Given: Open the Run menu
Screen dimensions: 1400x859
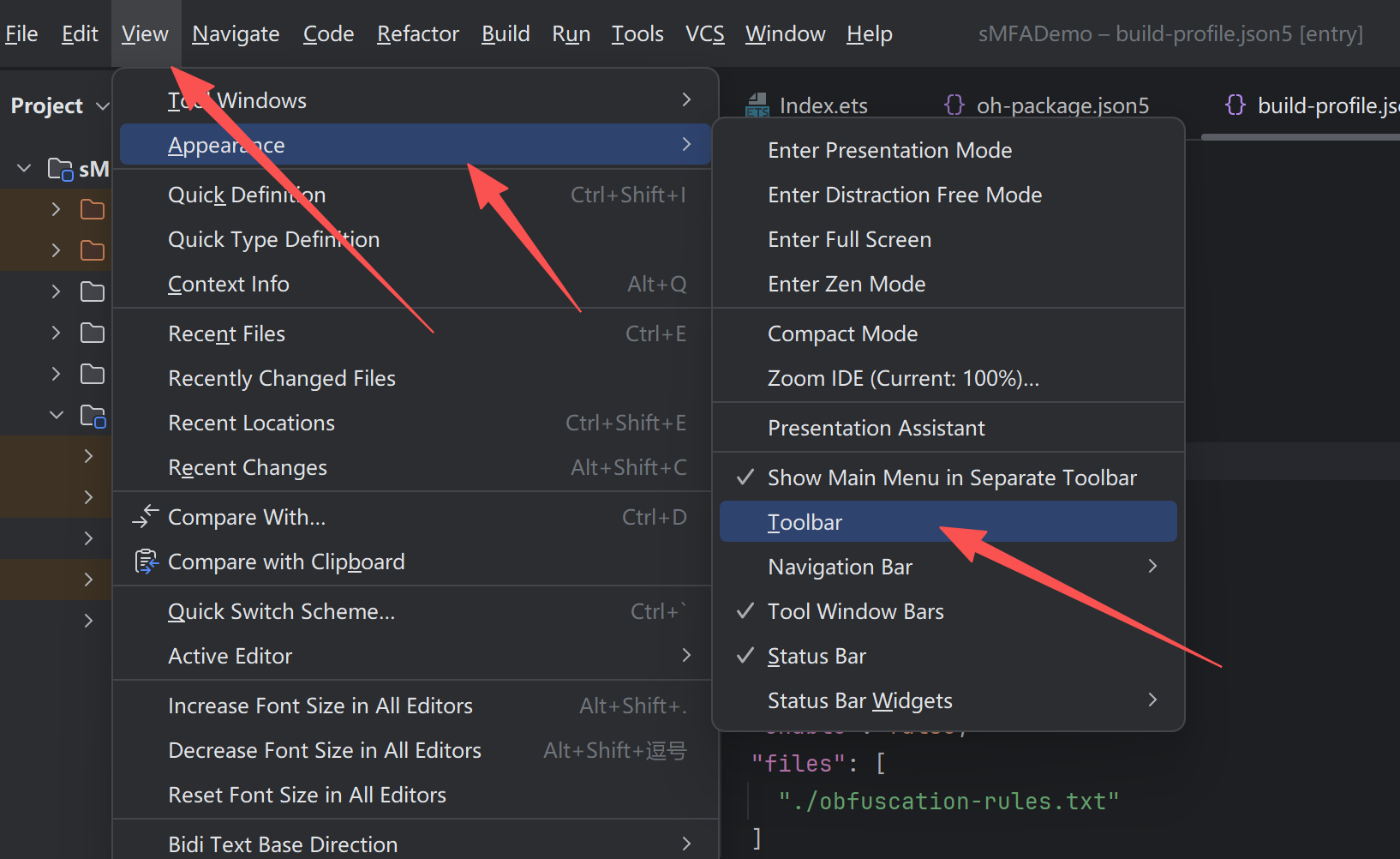Looking at the screenshot, I should coord(571,33).
